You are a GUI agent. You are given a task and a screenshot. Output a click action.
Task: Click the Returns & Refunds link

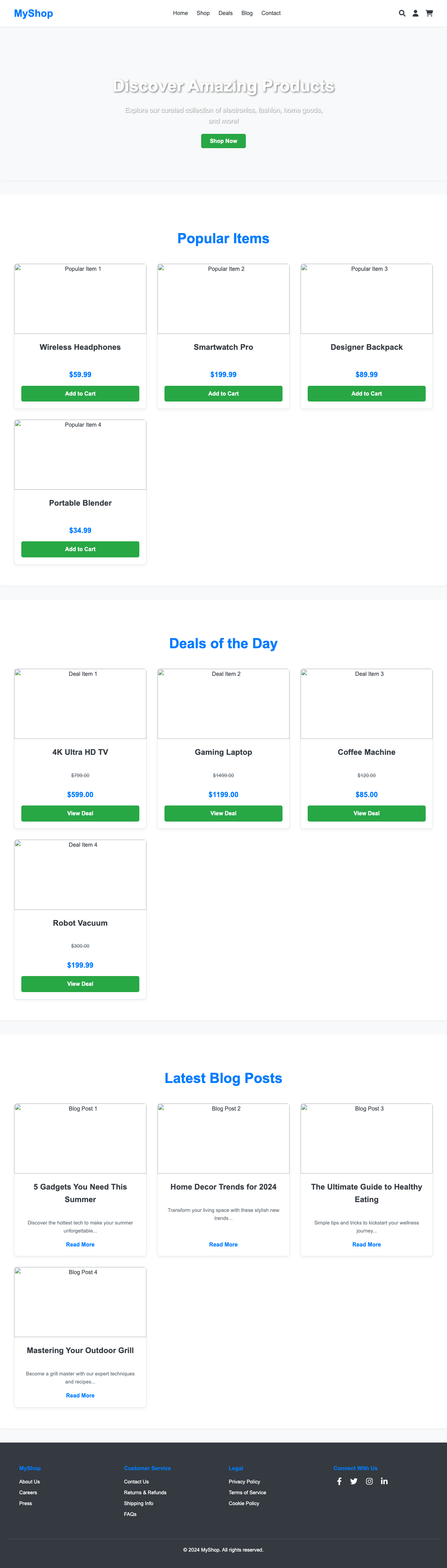coord(145,1493)
